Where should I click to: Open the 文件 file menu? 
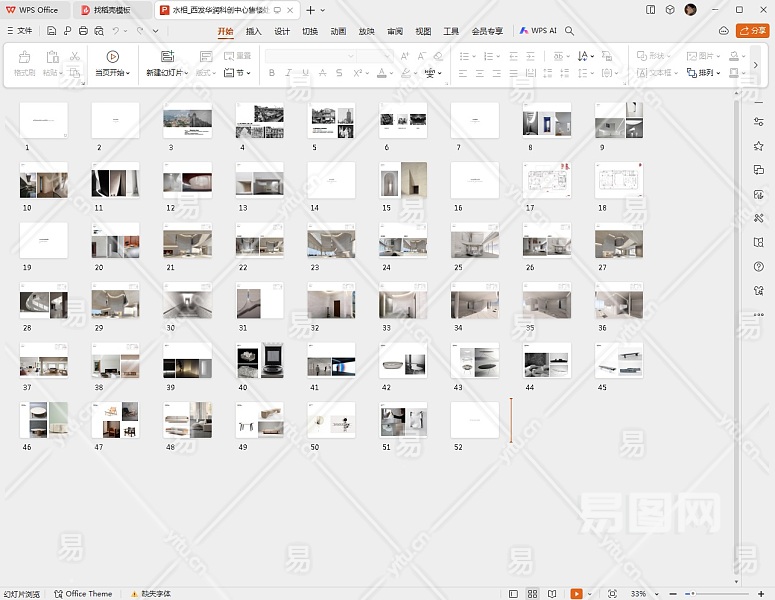click(19, 31)
